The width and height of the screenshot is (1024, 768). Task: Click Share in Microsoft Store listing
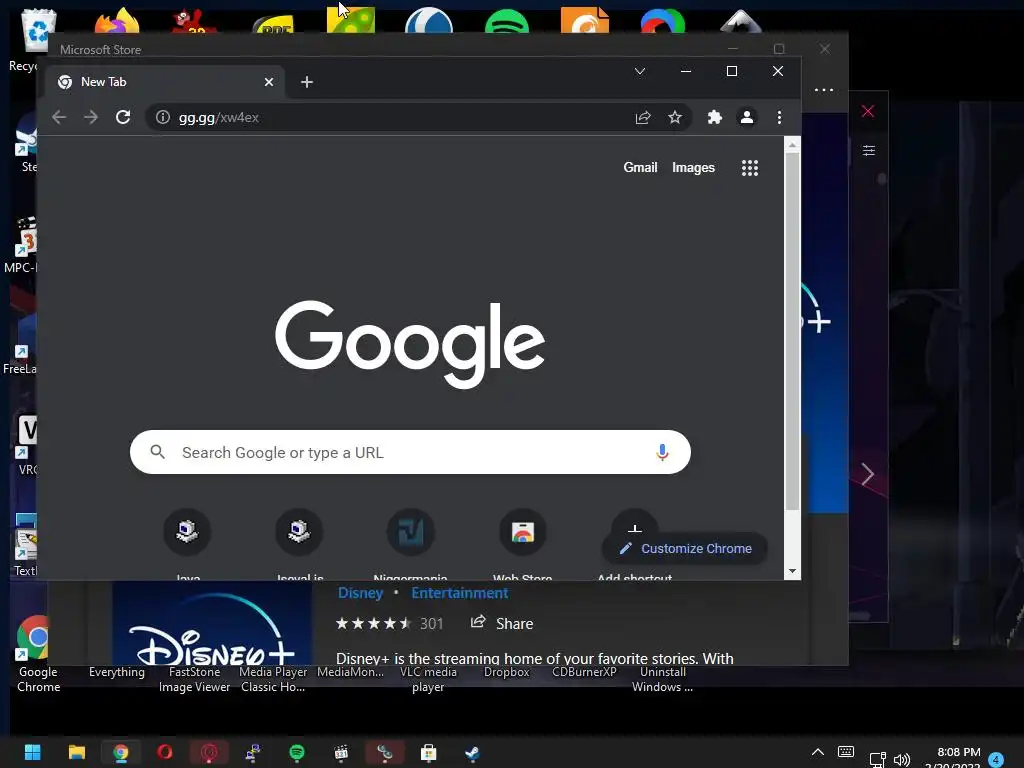(x=502, y=623)
